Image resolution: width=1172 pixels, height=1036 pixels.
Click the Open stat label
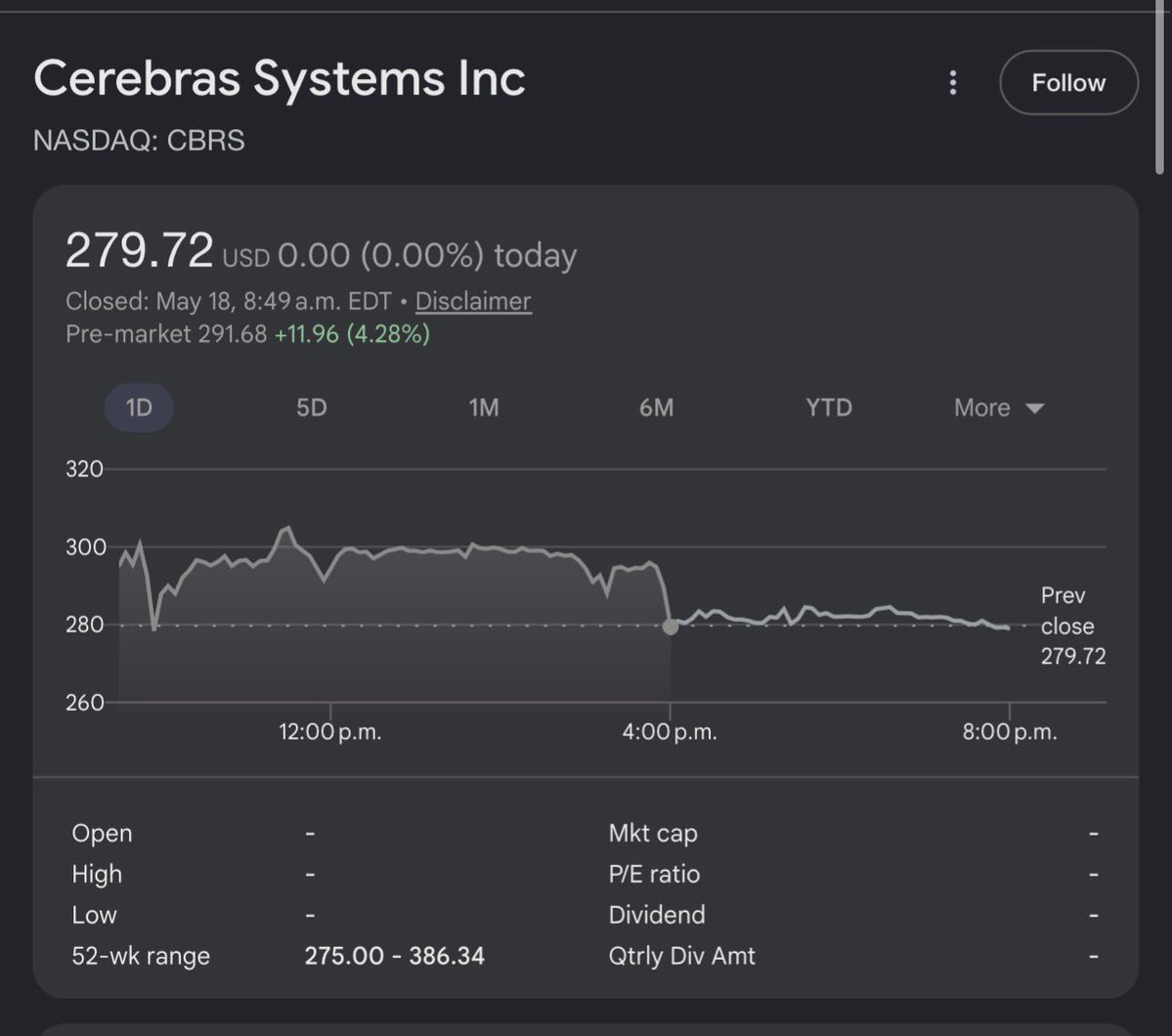102,834
